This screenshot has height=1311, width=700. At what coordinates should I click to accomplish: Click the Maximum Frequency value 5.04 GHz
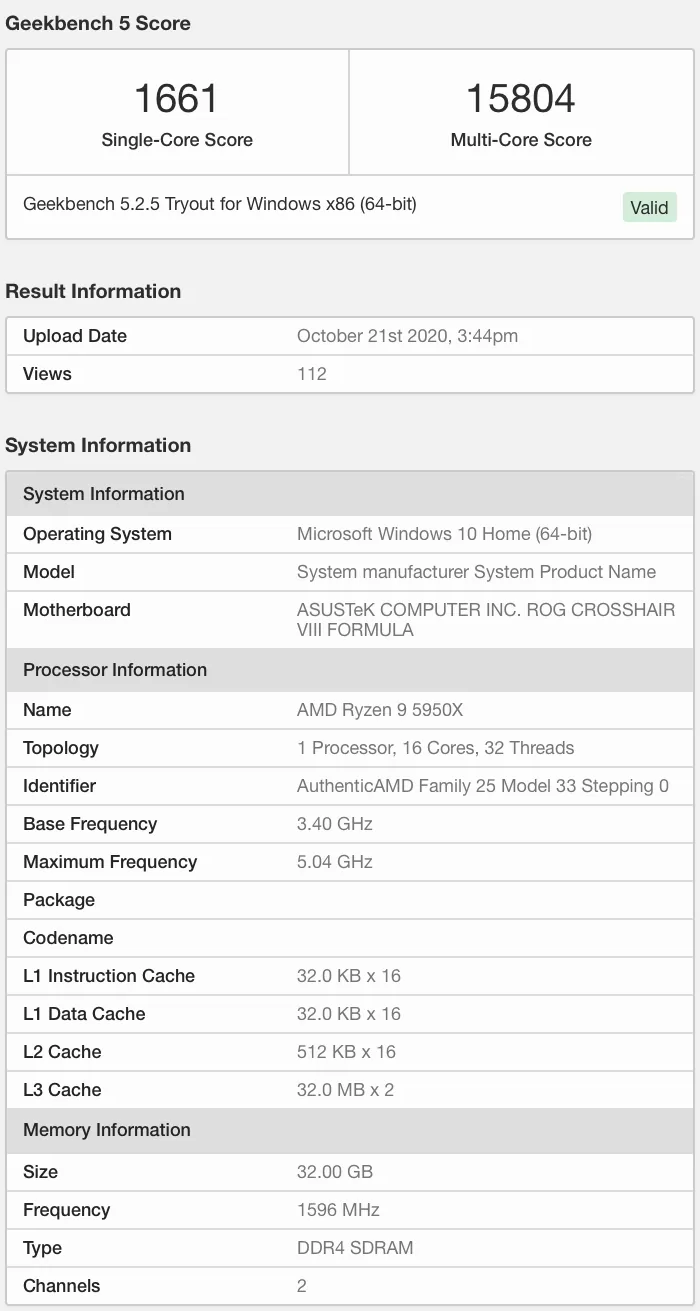click(335, 862)
